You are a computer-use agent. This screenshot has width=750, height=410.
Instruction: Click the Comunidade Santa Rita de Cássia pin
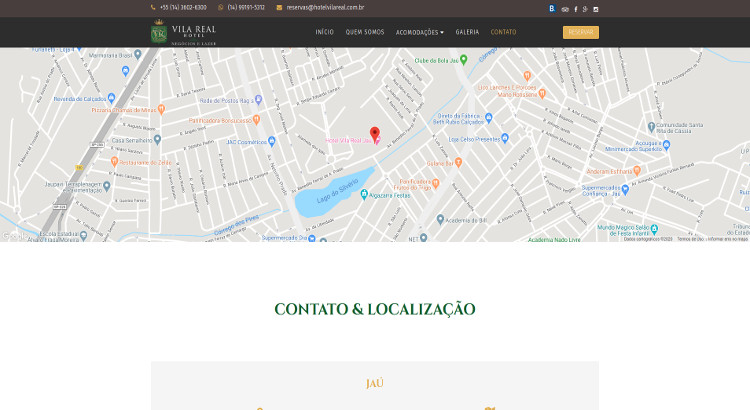[651, 127]
